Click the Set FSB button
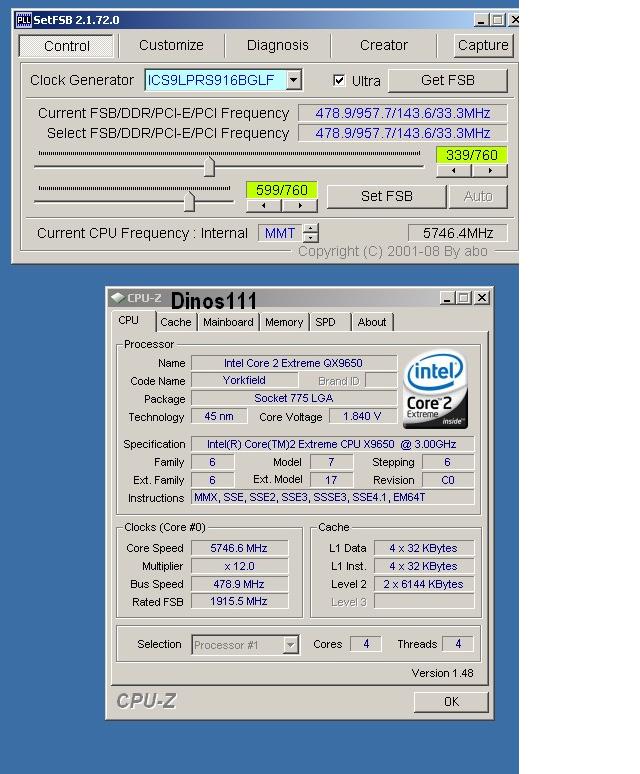This screenshot has height=774, width=640. pos(386,196)
